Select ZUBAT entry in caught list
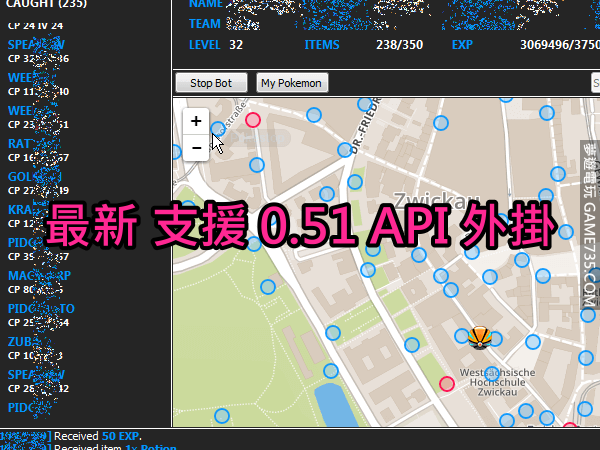The image size is (600, 450). point(35,348)
